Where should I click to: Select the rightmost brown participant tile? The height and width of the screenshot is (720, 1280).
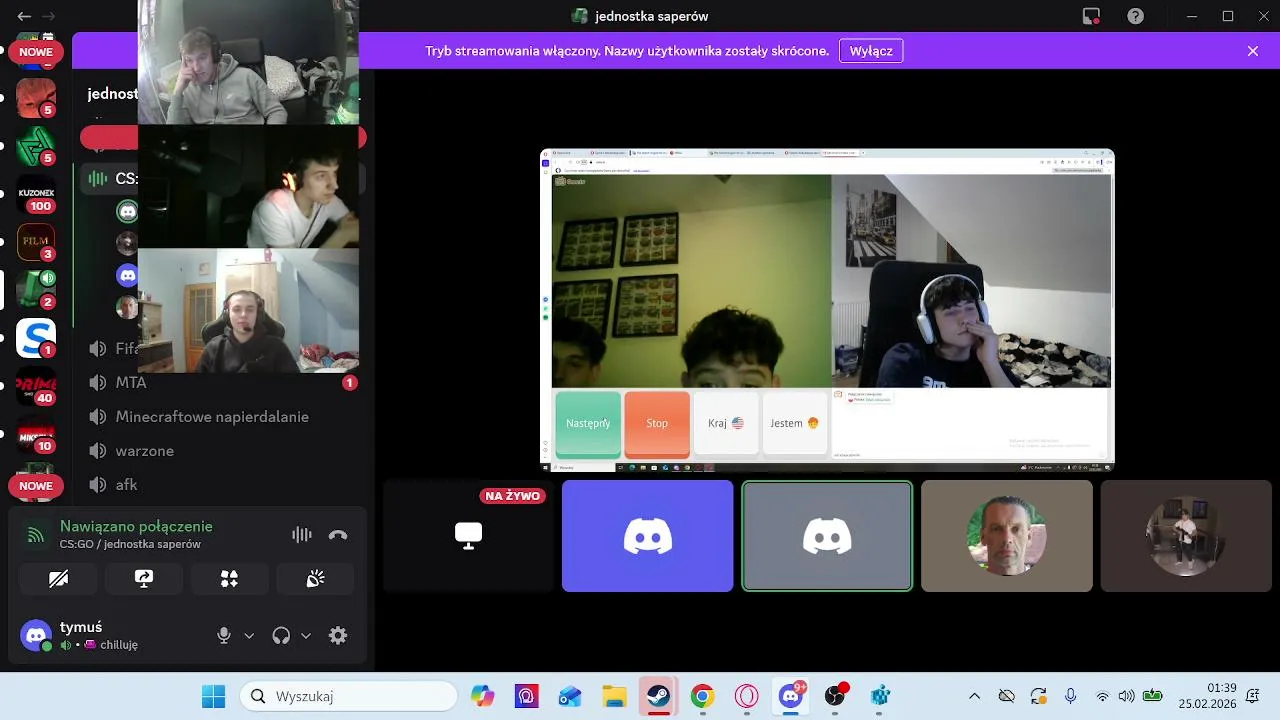tap(1186, 536)
